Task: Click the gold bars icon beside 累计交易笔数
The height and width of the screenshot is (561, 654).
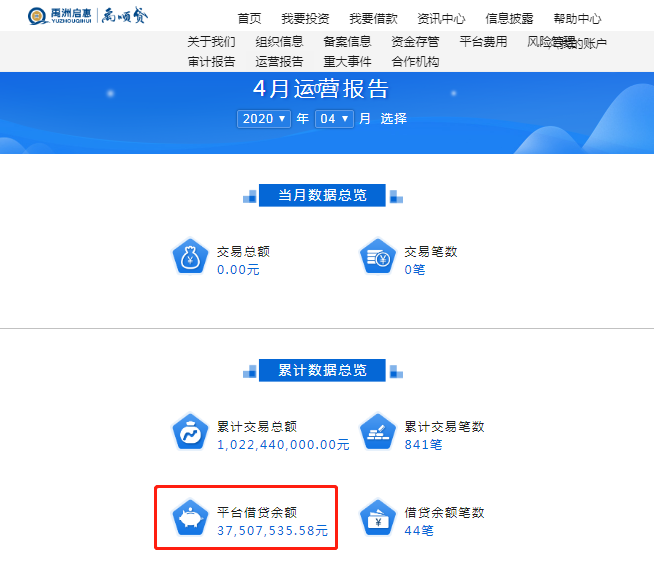Action: click(x=377, y=432)
